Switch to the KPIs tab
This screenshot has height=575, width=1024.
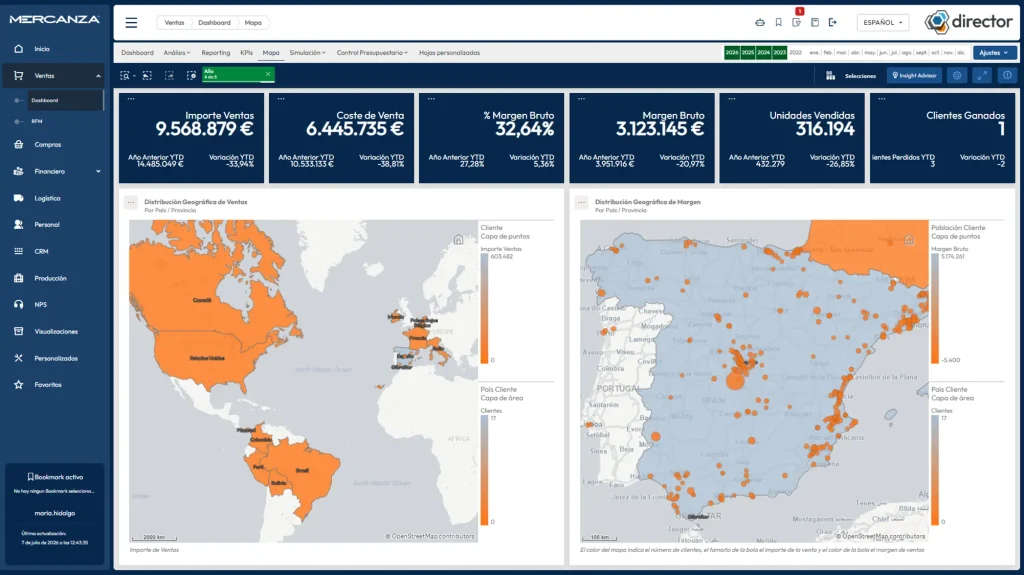(246, 52)
